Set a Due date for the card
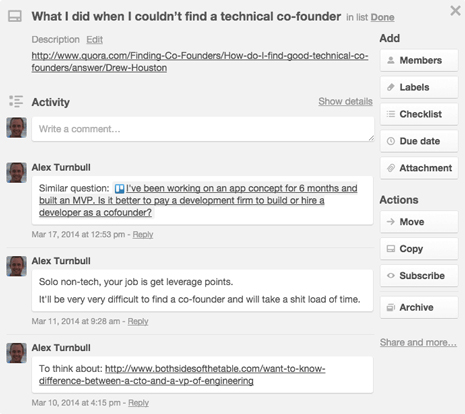This screenshot has width=465, height=414. [x=419, y=141]
